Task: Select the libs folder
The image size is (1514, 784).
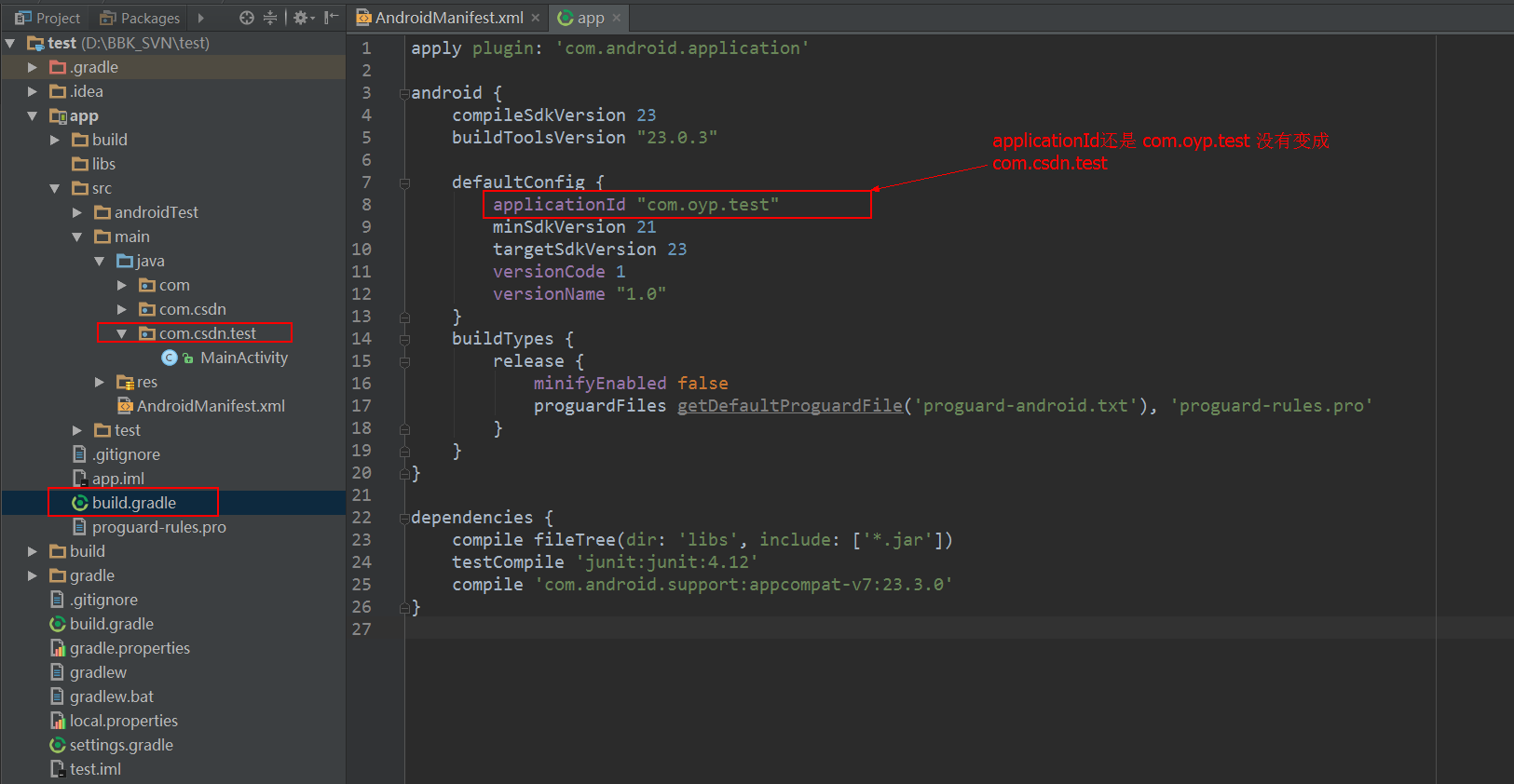Action: 93,164
